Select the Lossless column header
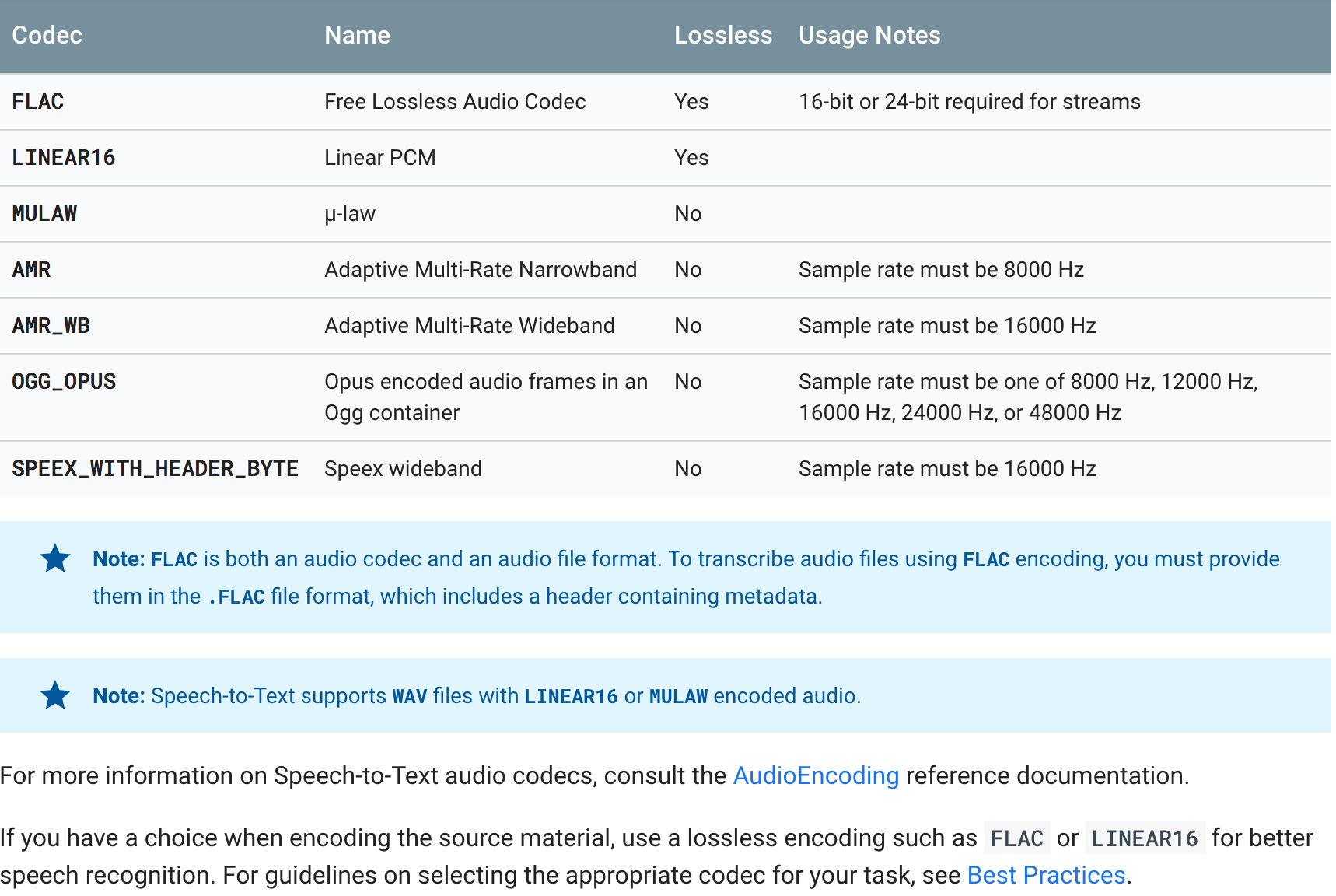Viewport: 1336px width, 896px height. pos(723,35)
